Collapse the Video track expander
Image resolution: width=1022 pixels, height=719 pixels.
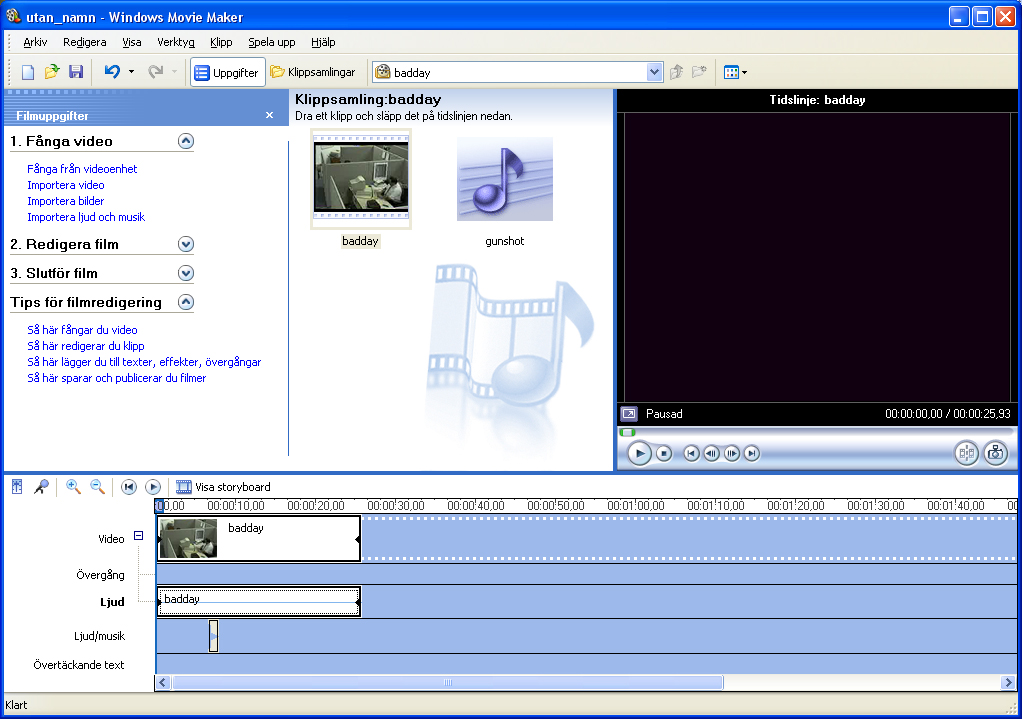pos(138,536)
